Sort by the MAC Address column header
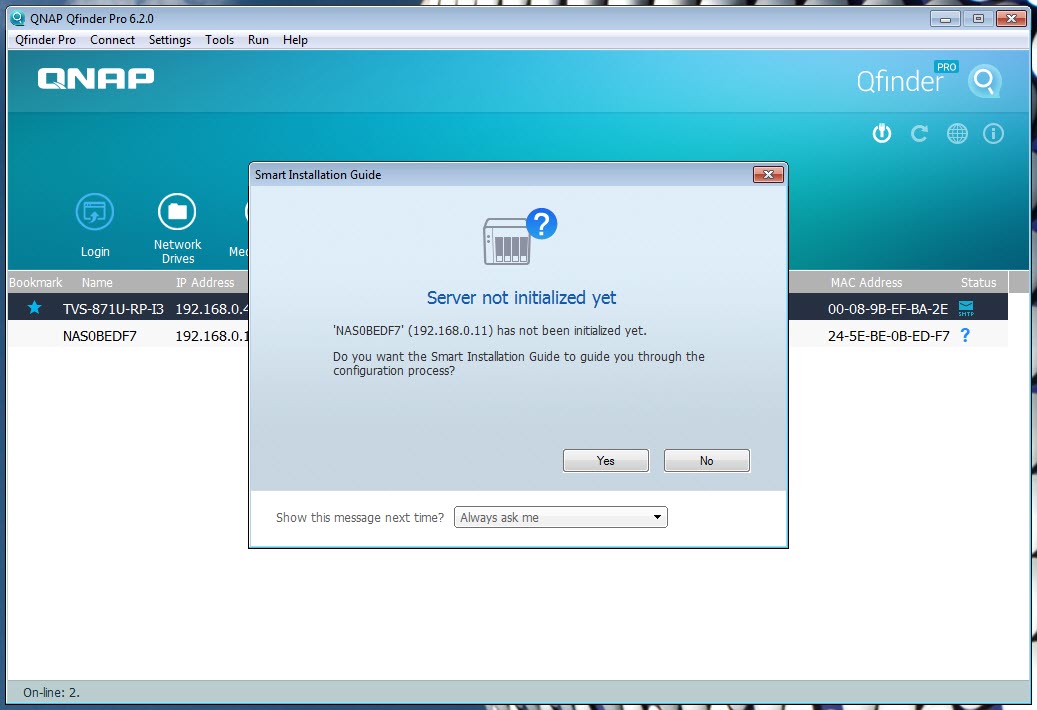The image size is (1037, 710). (x=866, y=282)
